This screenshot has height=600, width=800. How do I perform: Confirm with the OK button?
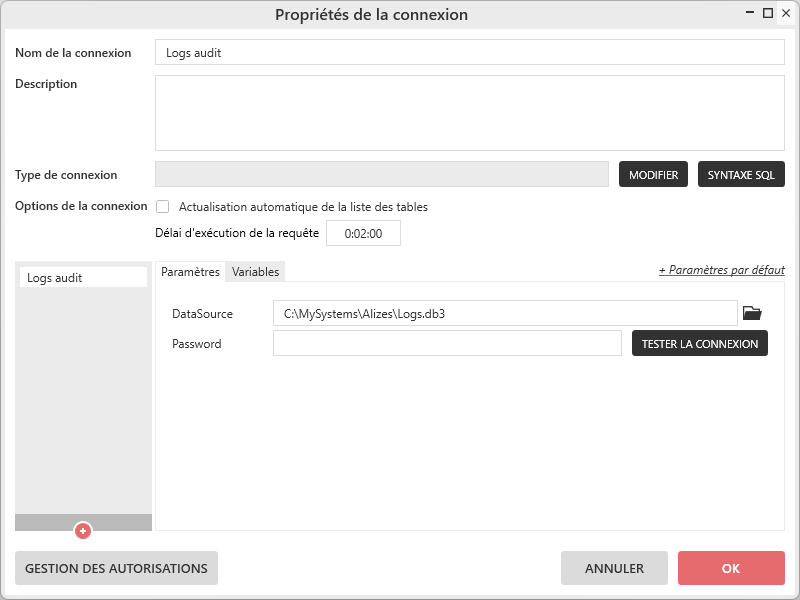pos(730,568)
